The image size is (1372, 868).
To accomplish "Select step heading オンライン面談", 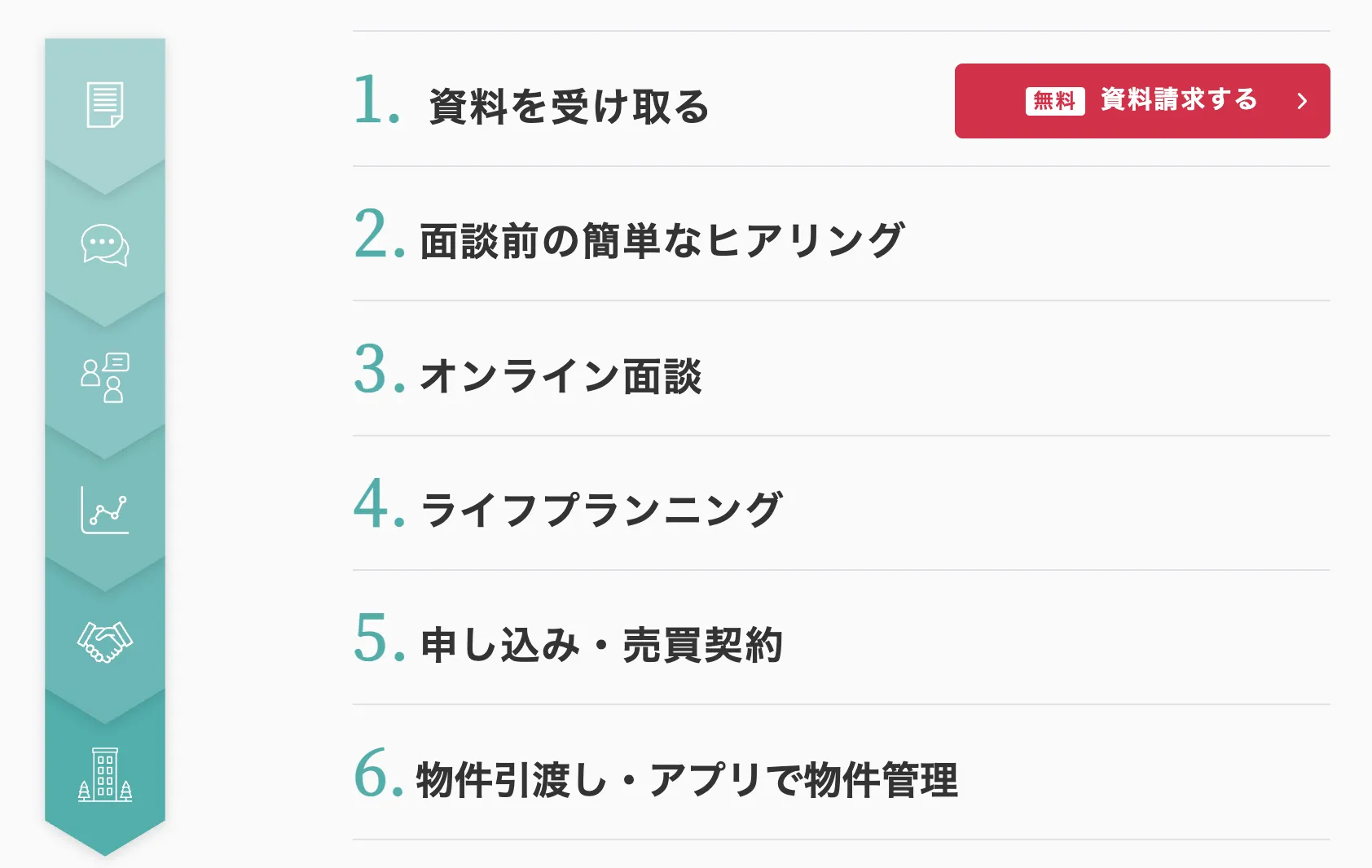I will (561, 376).
